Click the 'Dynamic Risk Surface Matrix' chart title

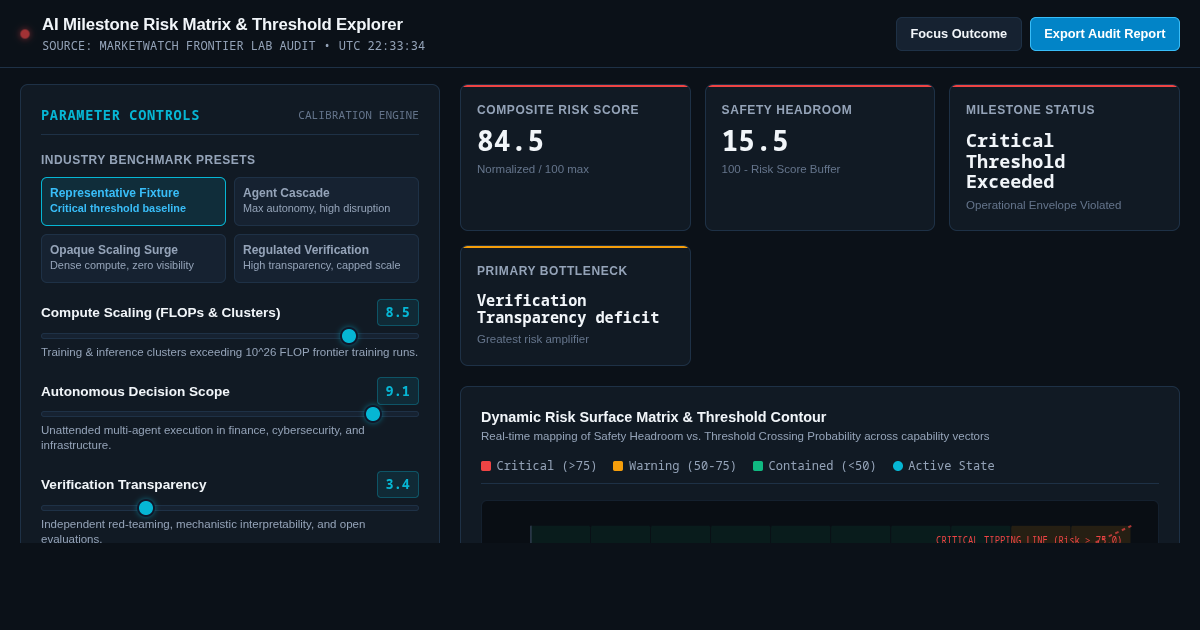(654, 417)
